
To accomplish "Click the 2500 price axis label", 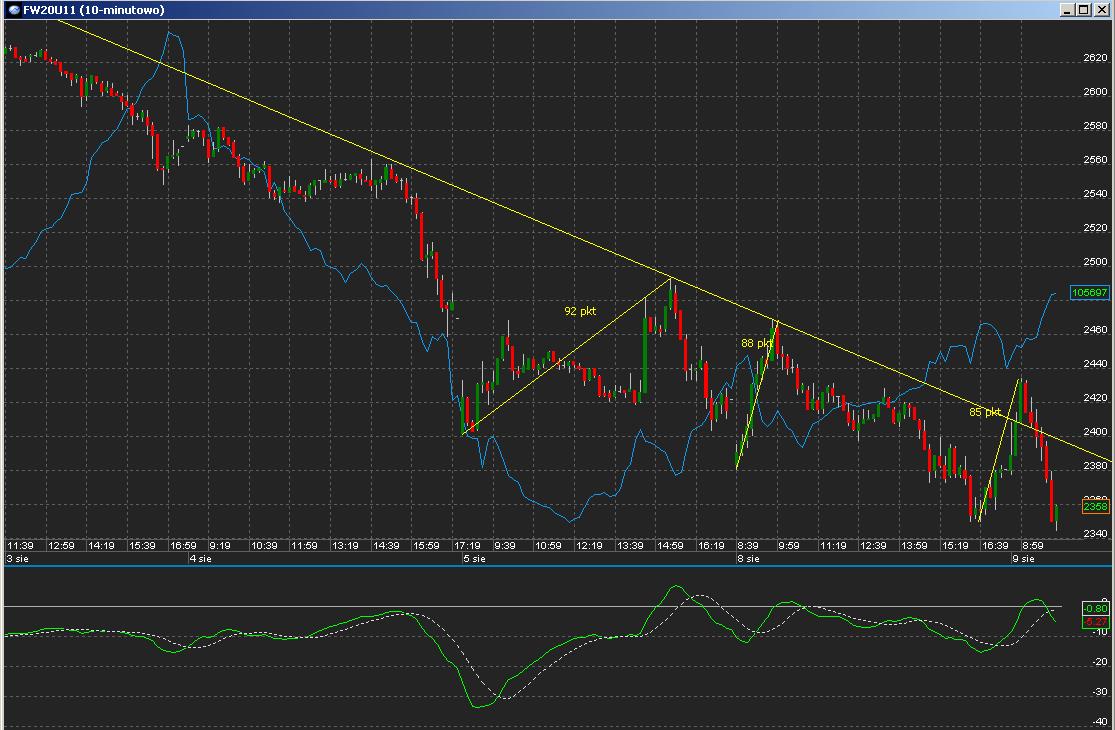I will (x=1096, y=262).
